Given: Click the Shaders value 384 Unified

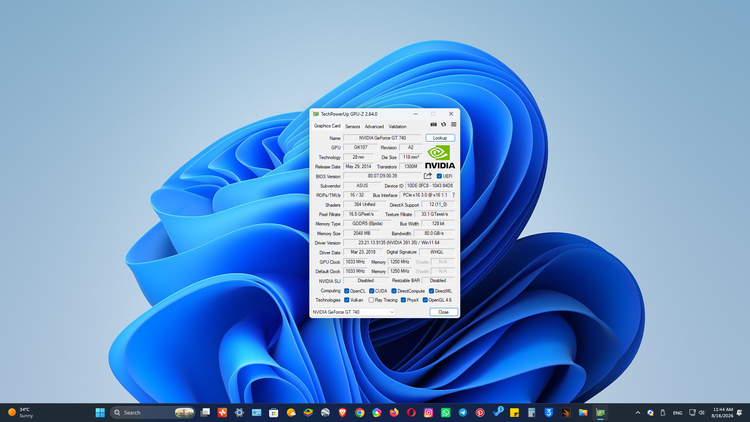Looking at the screenshot, I should coord(364,205).
